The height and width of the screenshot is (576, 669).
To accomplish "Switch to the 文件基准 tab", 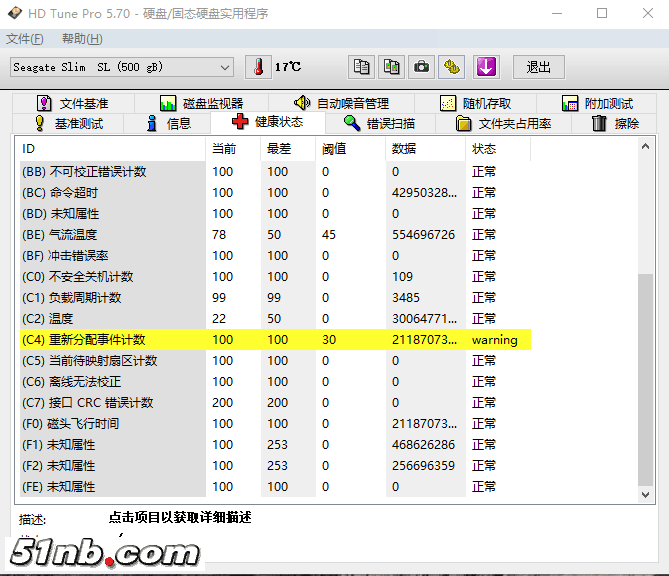I will coord(73,103).
